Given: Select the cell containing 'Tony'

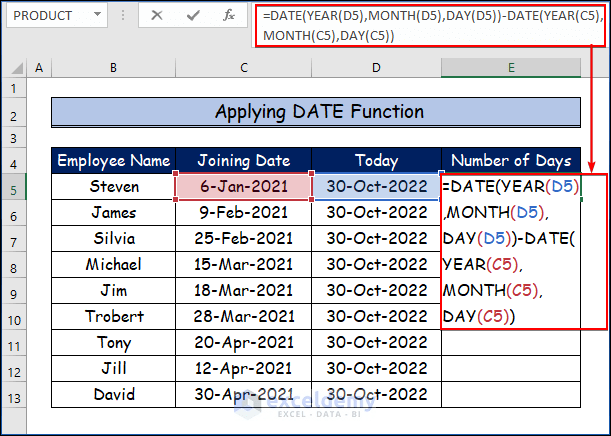Looking at the screenshot, I should pyautogui.click(x=113, y=342).
